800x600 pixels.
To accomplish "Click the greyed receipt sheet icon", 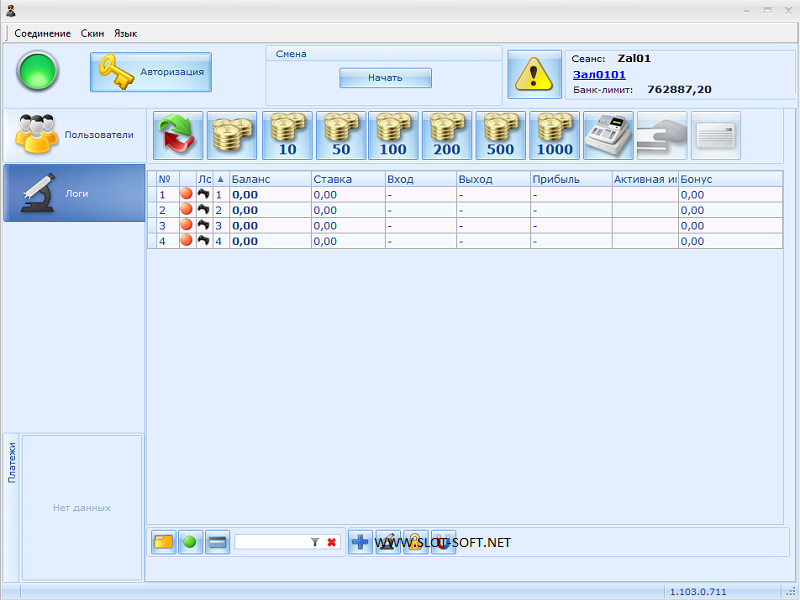I will click(x=716, y=135).
